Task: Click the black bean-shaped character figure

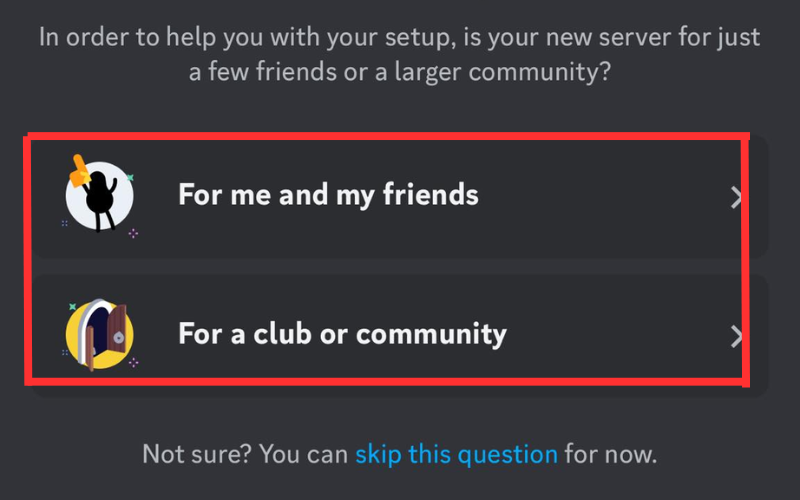Action: click(x=102, y=201)
